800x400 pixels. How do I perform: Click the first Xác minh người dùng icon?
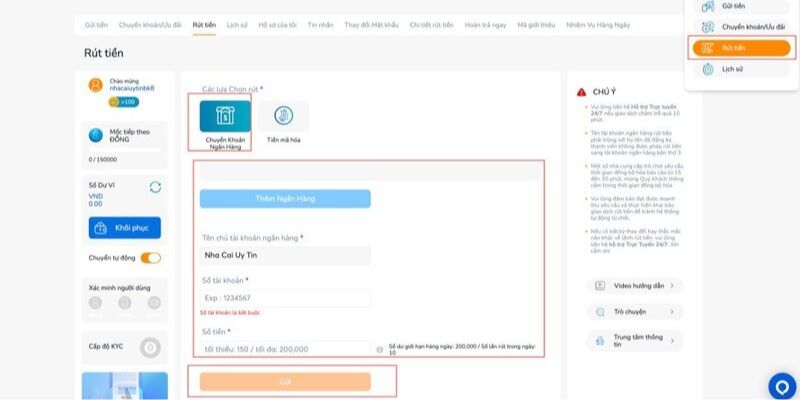[95, 303]
